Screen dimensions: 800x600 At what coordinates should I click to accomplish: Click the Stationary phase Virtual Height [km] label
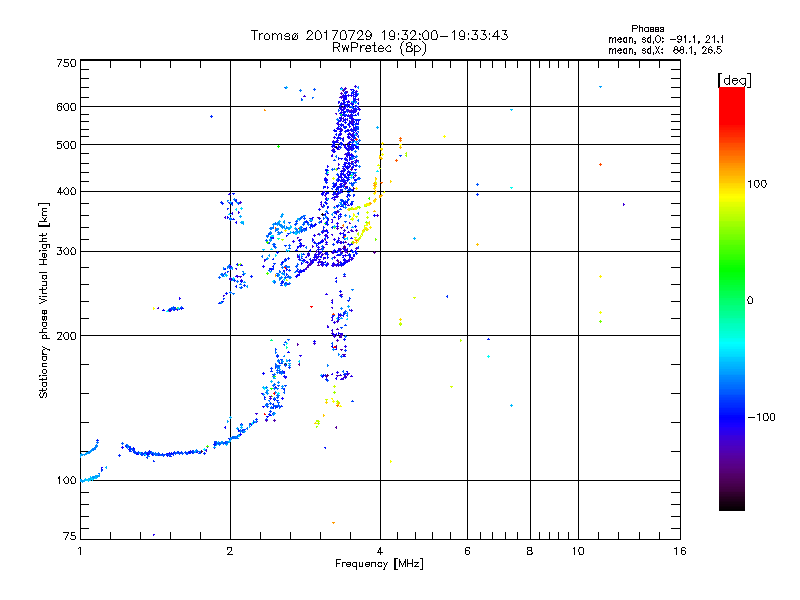[x=43, y=301]
